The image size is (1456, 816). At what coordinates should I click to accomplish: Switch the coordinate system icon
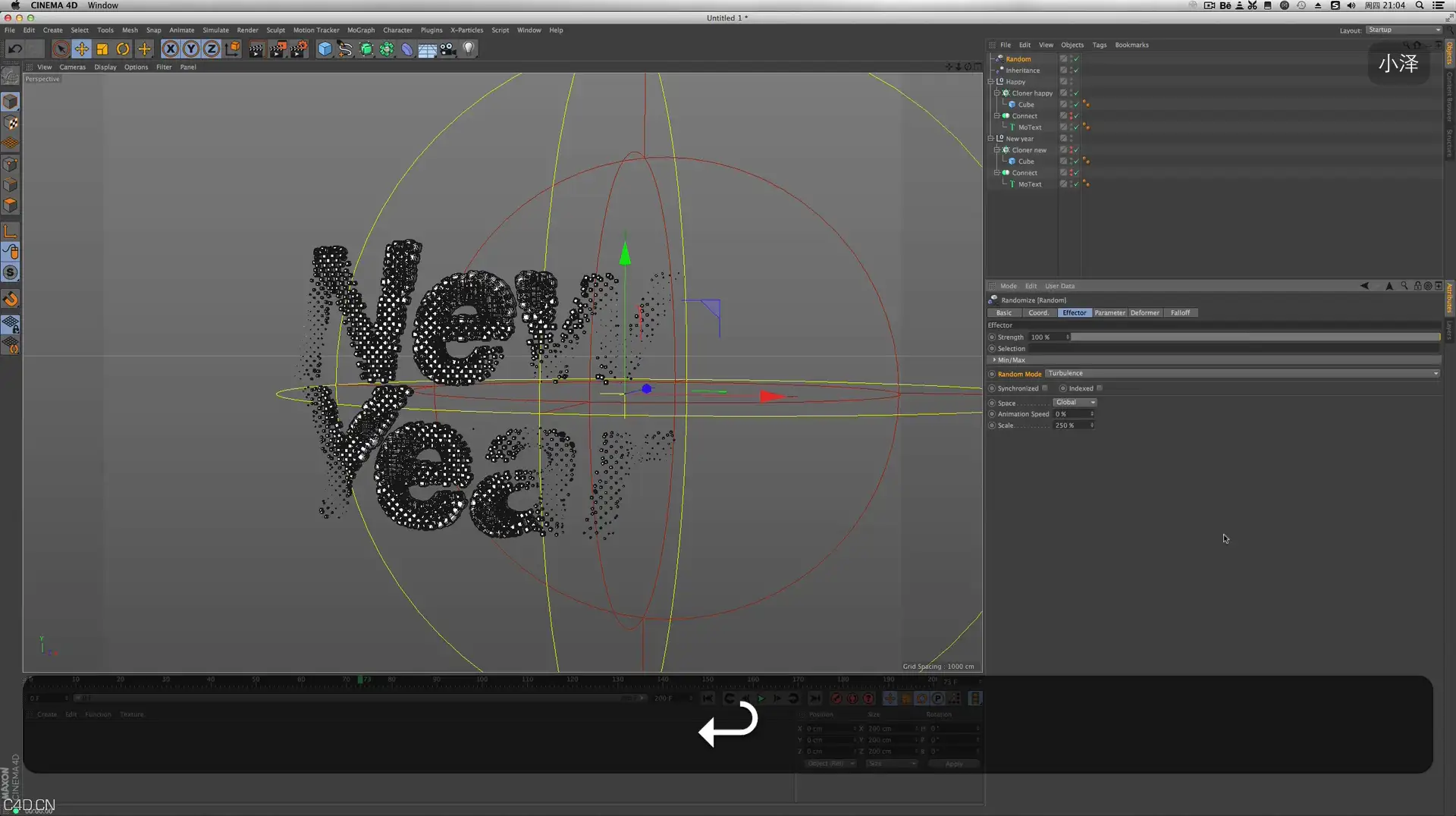click(233, 49)
